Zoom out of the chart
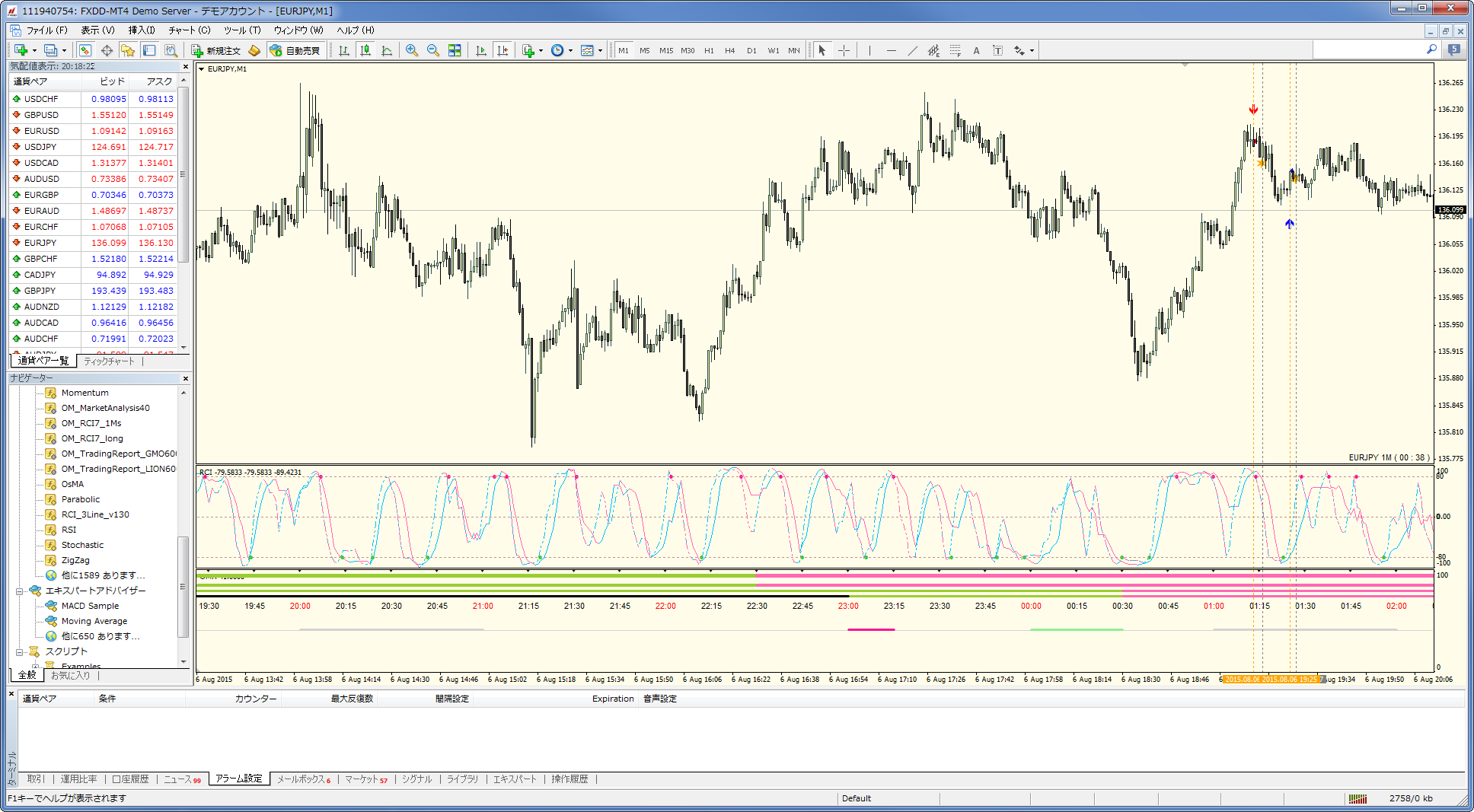The image size is (1474, 812). 433,50
